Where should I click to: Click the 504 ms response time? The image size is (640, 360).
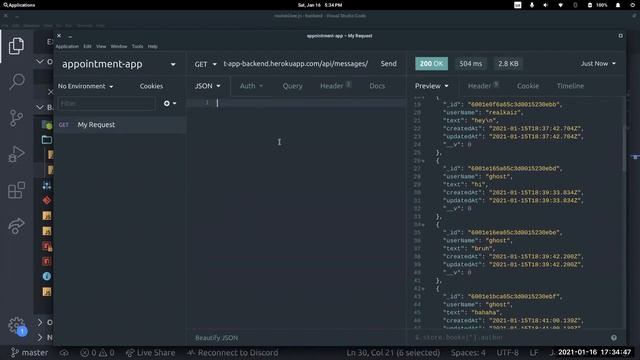tap(470, 64)
